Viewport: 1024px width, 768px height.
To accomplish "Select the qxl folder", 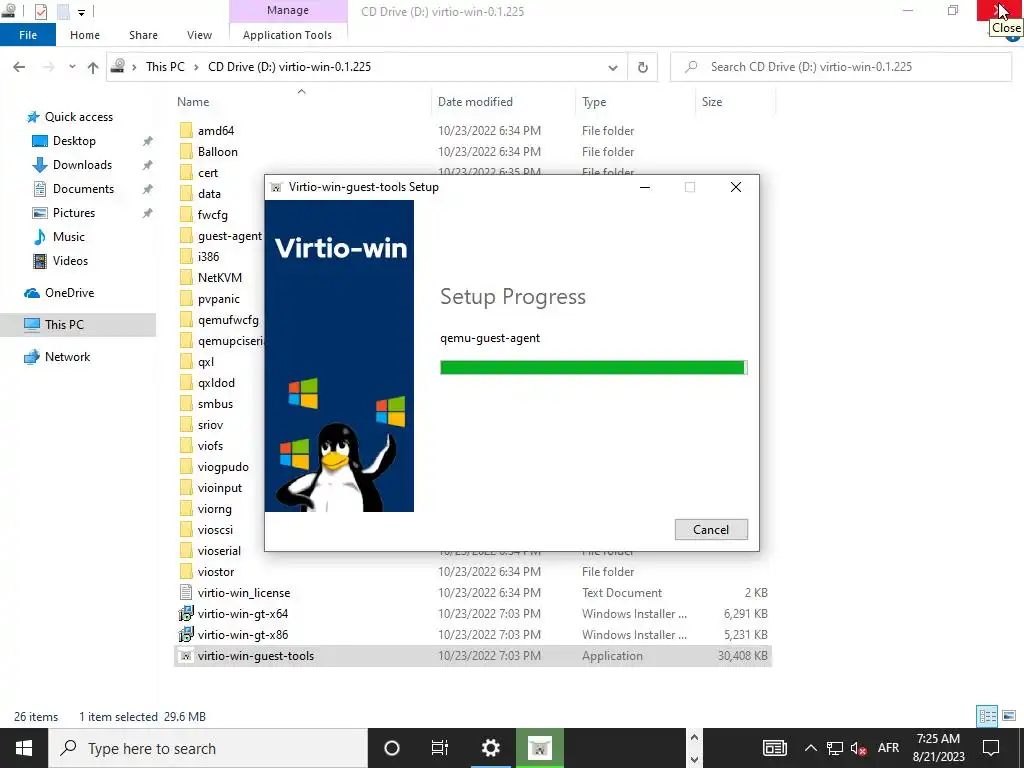I will click(206, 362).
